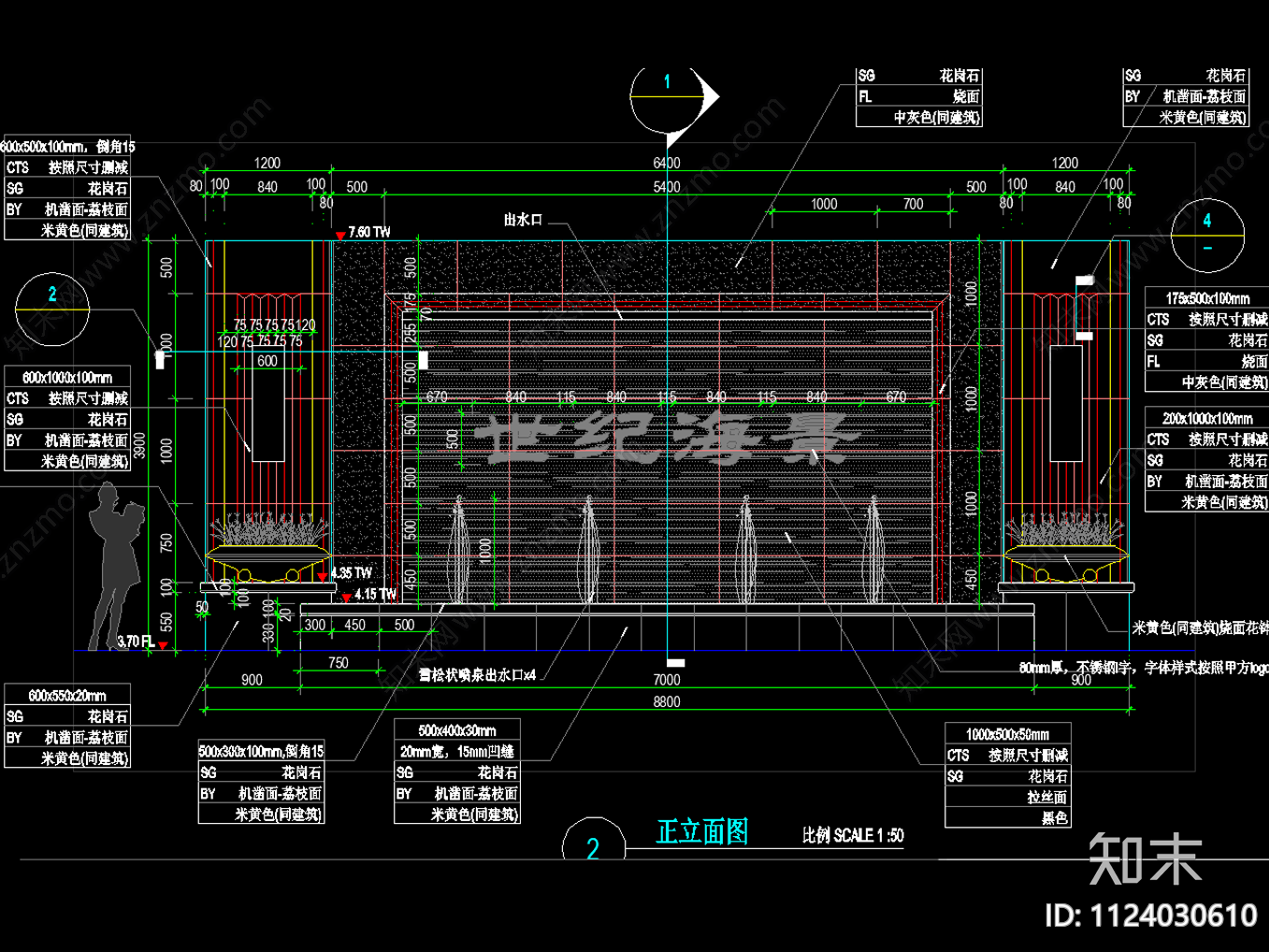Screen dimensions: 1269x952
Task: Click the 4.35 TW elevation mark
Action: pyautogui.click(x=352, y=573)
